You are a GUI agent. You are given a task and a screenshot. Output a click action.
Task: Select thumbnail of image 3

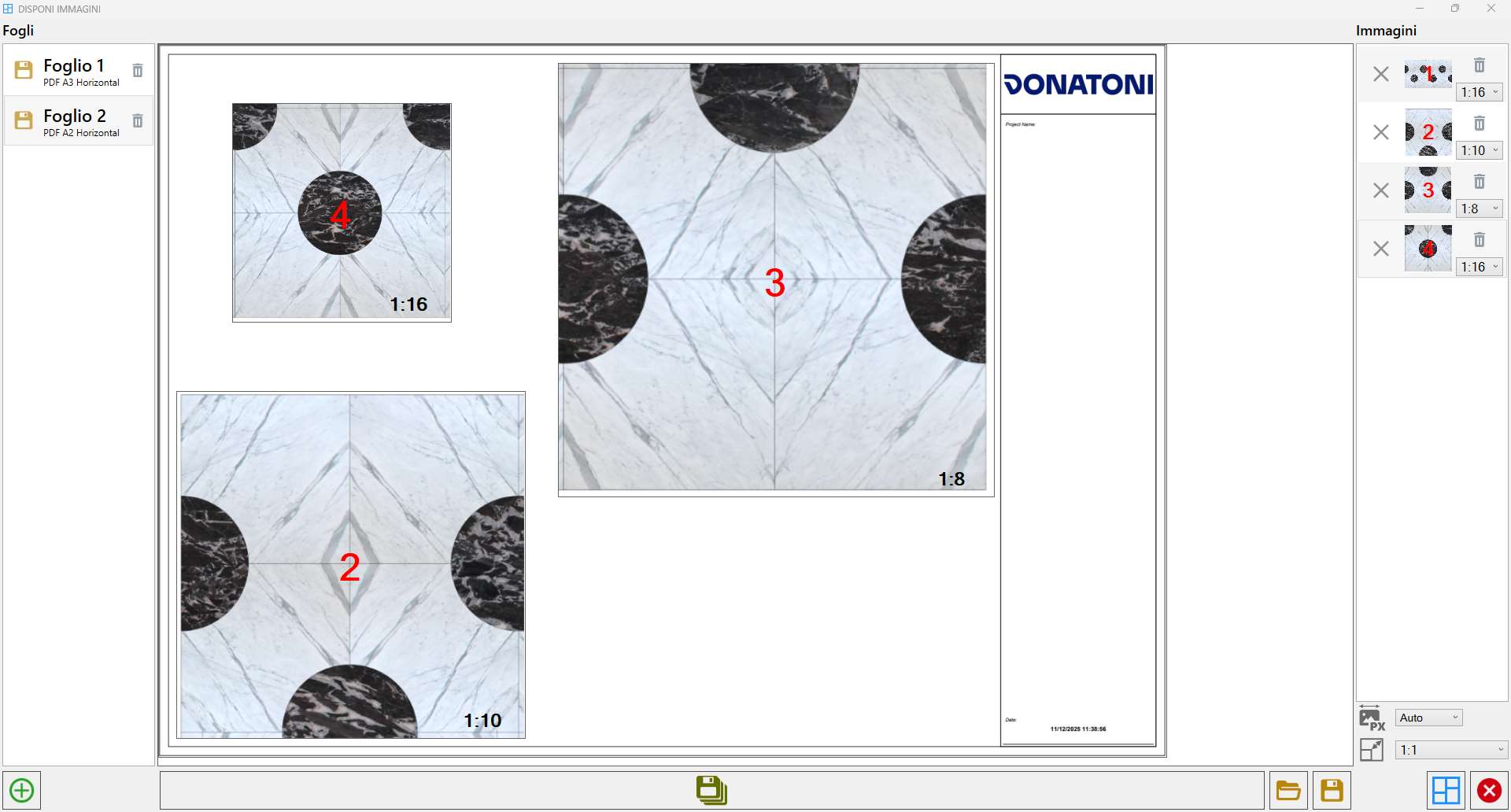pyautogui.click(x=1428, y=190)
